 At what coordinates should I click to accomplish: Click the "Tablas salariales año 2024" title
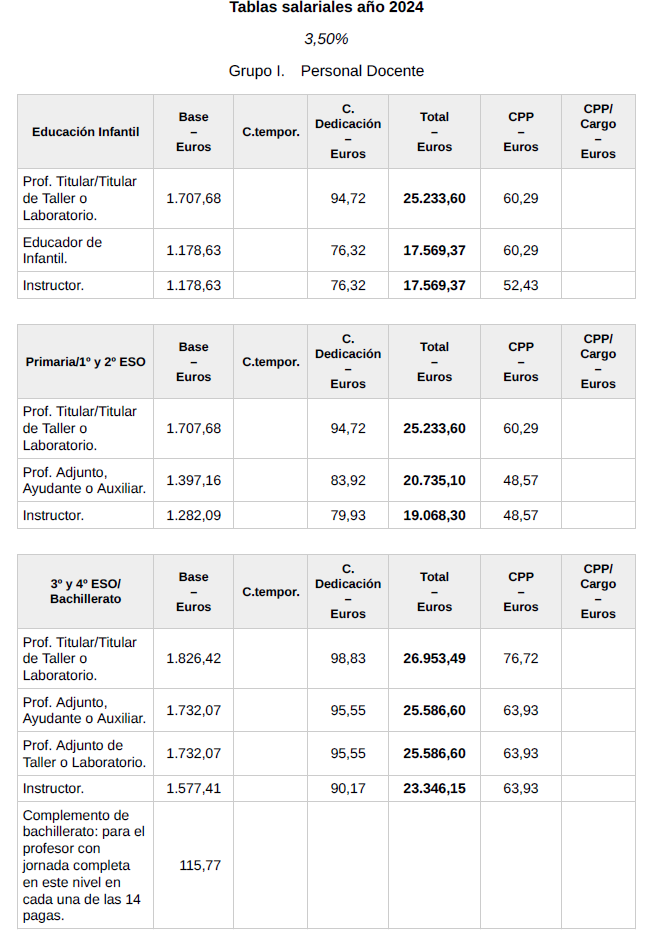pos(326,8)
